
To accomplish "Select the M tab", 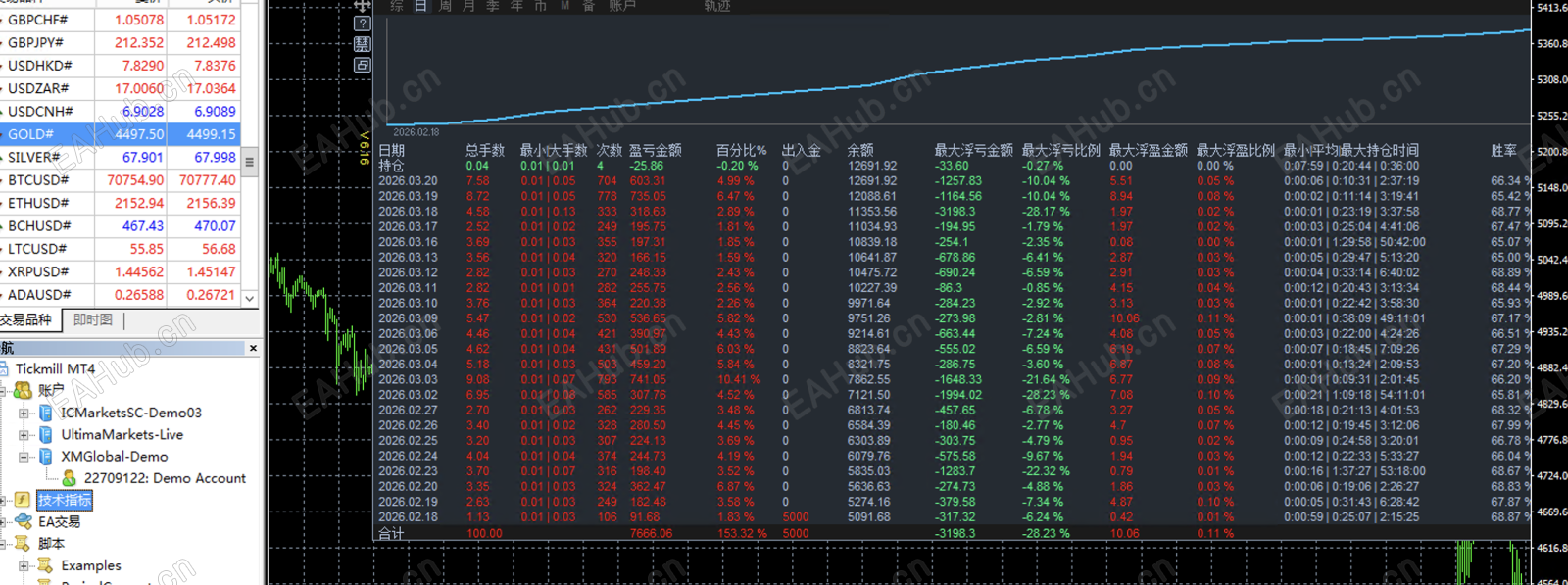I will tap(565, 5).
